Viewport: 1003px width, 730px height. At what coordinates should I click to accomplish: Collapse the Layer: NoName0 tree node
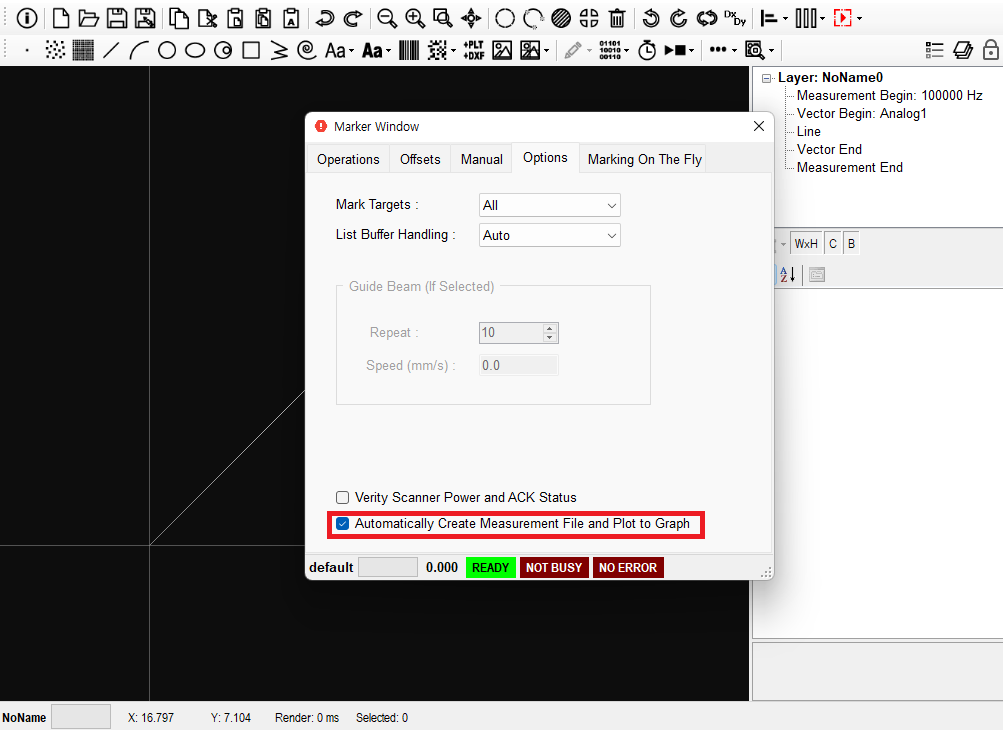pos(766,78)
